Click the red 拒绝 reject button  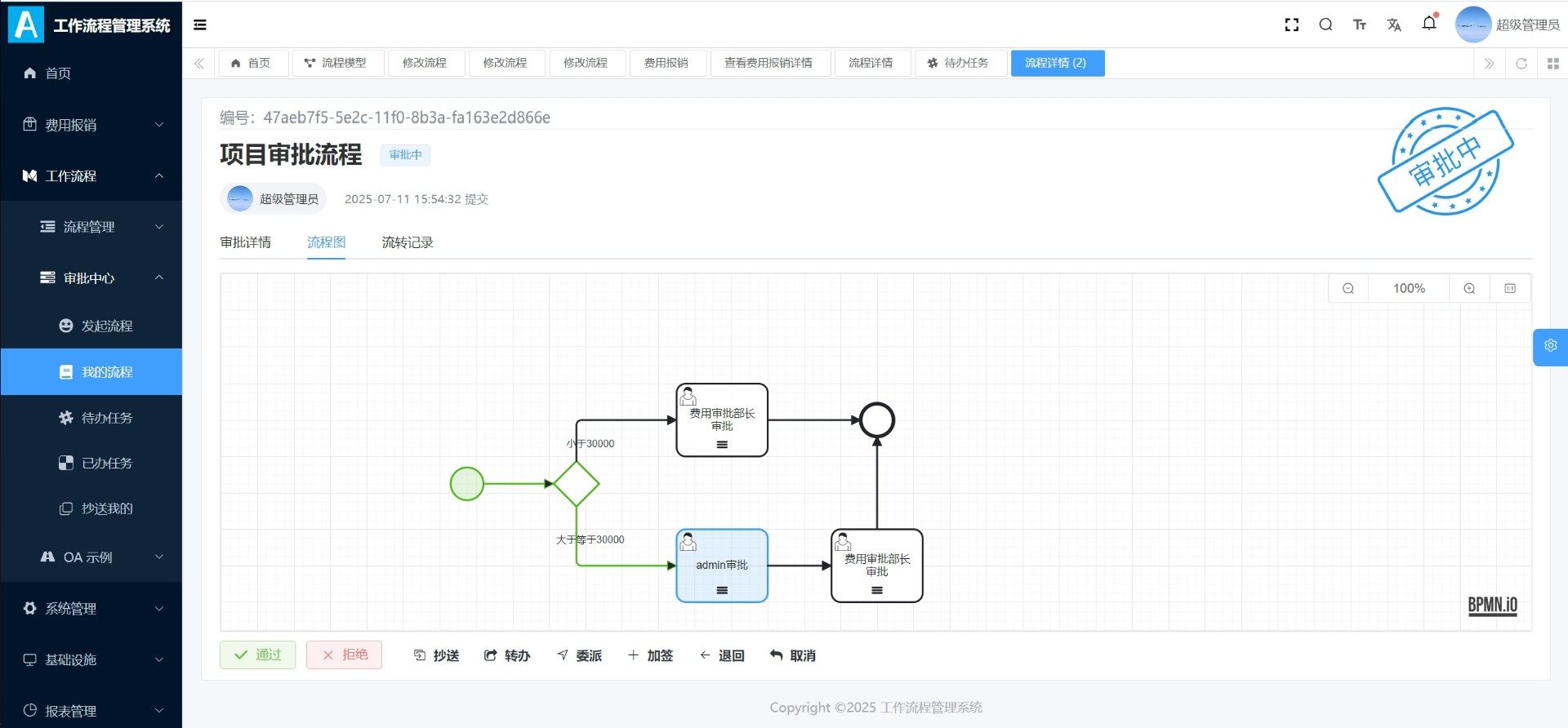coord(344,655)
